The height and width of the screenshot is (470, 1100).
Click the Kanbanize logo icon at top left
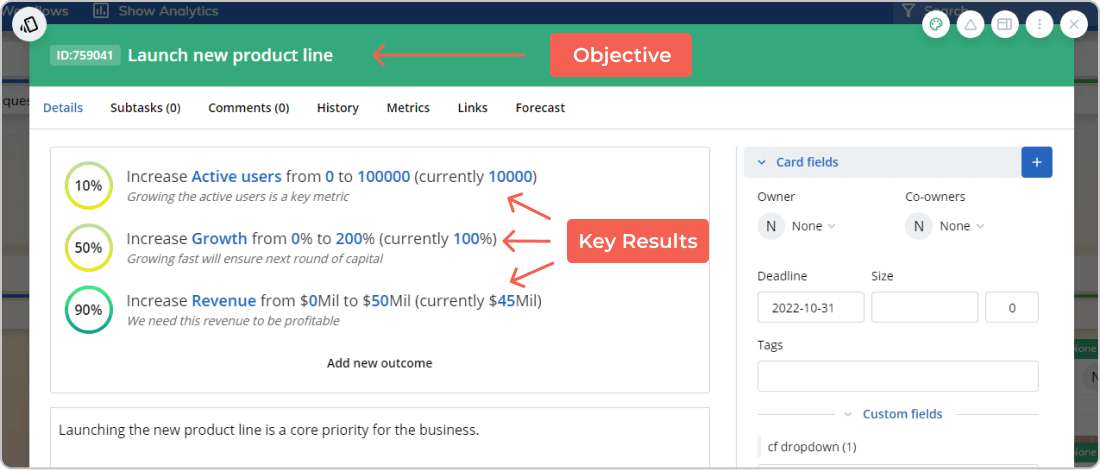pos(29,25)
